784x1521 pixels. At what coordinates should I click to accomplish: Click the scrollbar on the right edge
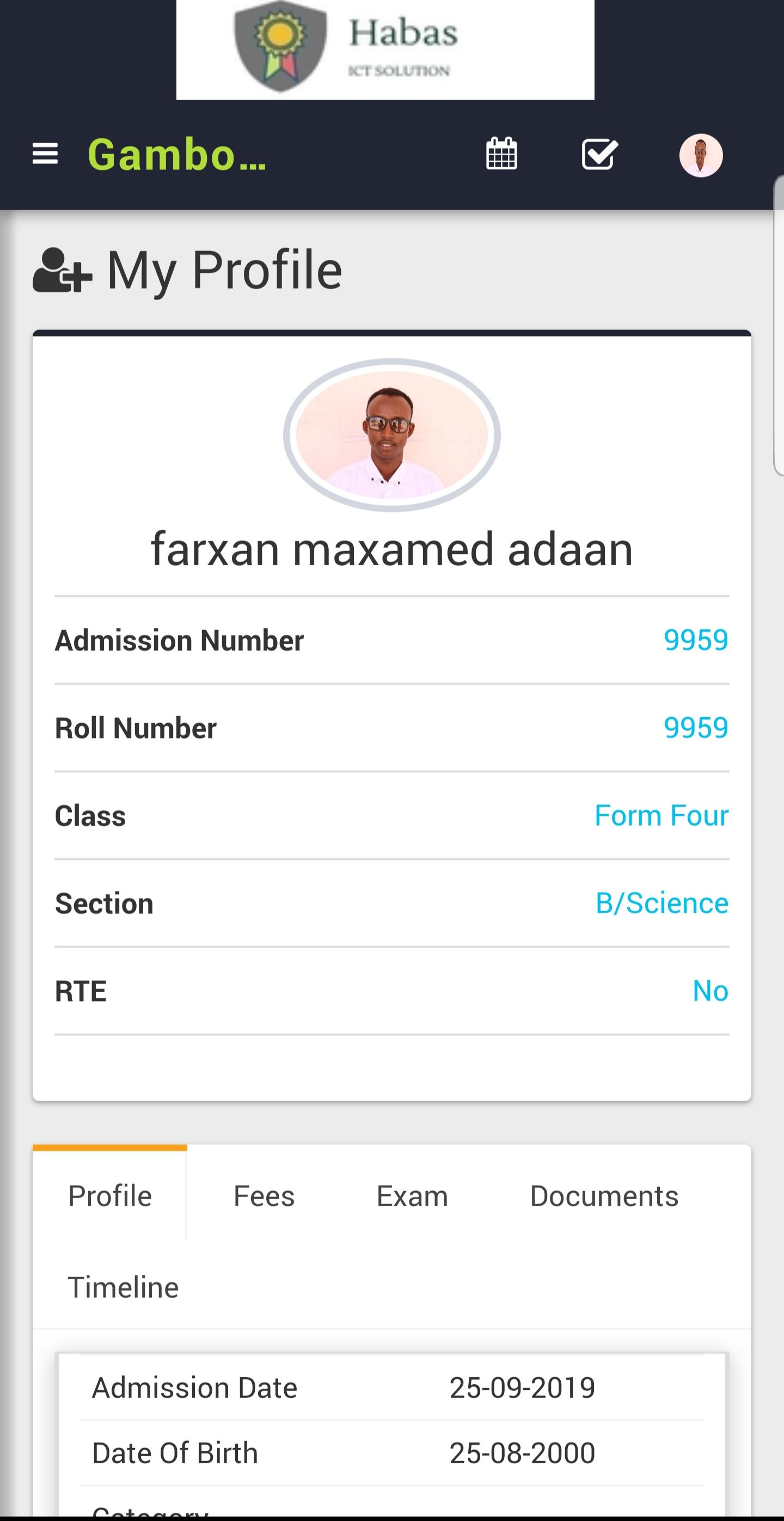(777, 331)
